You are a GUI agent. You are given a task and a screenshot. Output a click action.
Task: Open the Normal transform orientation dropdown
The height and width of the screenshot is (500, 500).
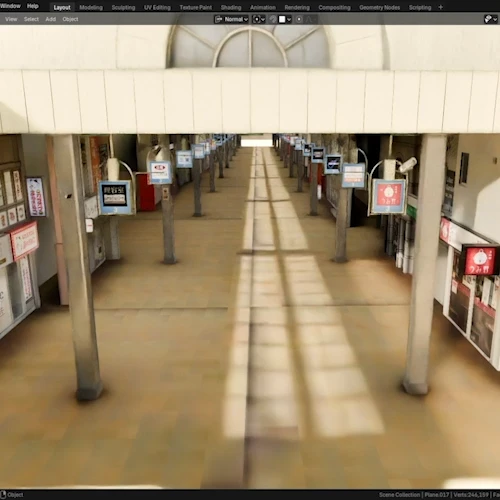point(232,19)
